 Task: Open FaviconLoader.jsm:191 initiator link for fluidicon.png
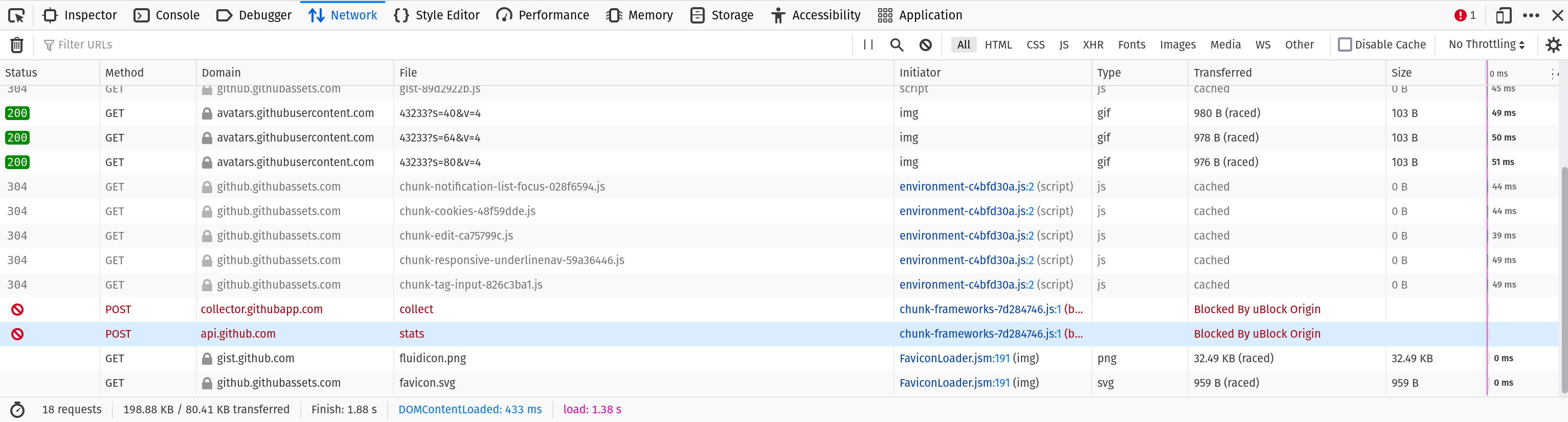pos(954,358)
